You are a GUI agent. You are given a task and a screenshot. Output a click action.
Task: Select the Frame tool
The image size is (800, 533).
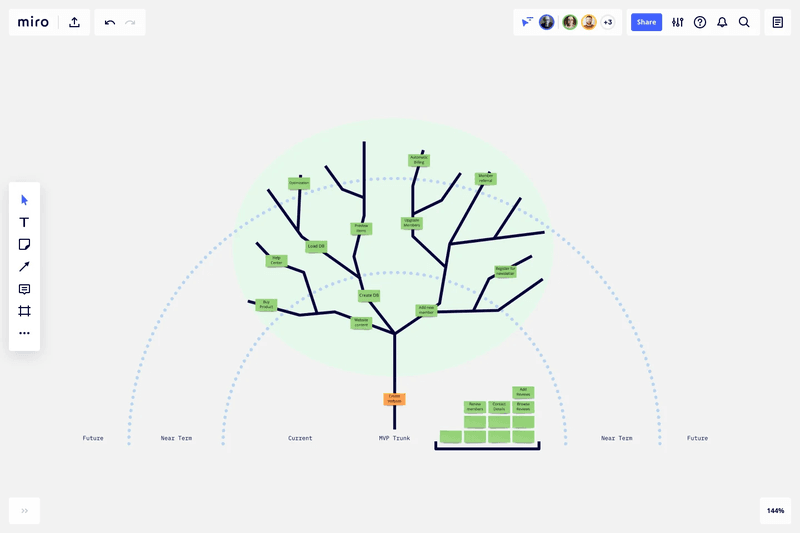(x=24, y=311)
